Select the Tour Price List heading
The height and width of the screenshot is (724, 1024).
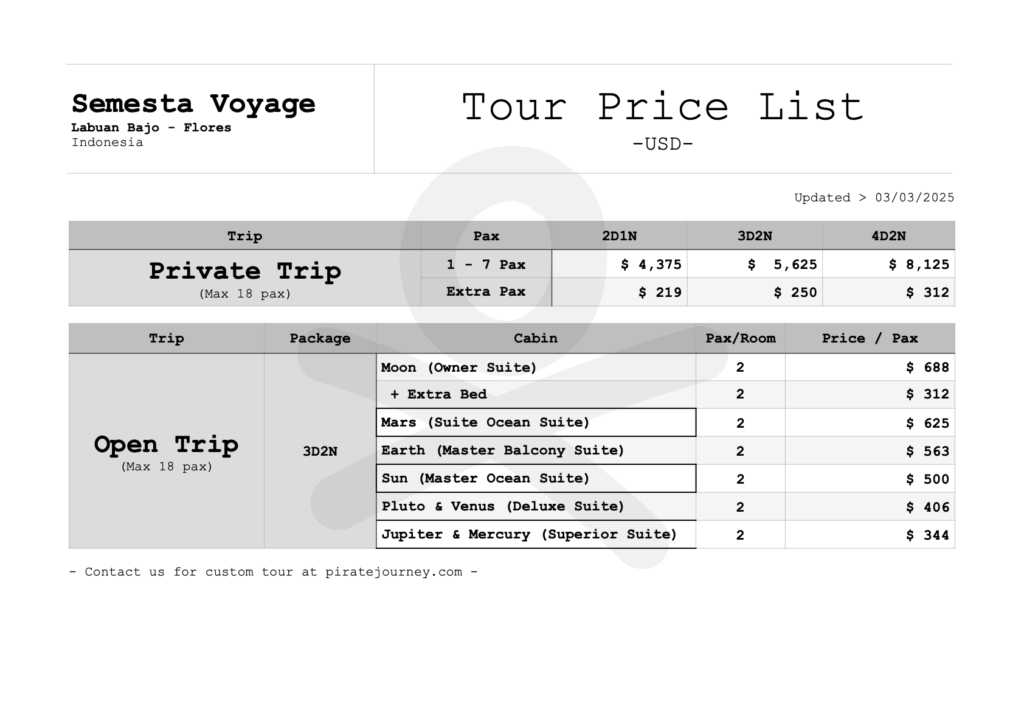coord(663,107)
